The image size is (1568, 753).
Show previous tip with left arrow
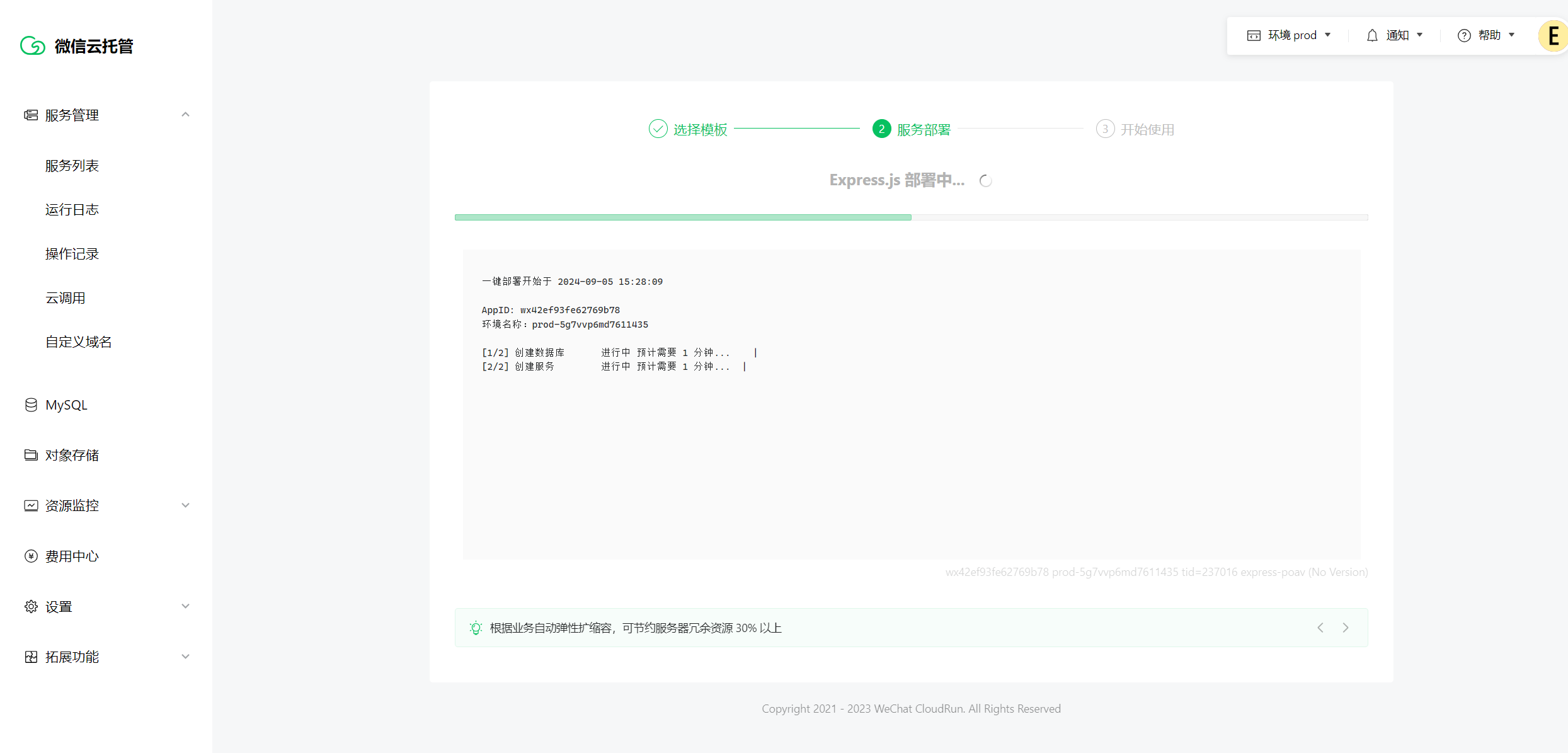1320,628
